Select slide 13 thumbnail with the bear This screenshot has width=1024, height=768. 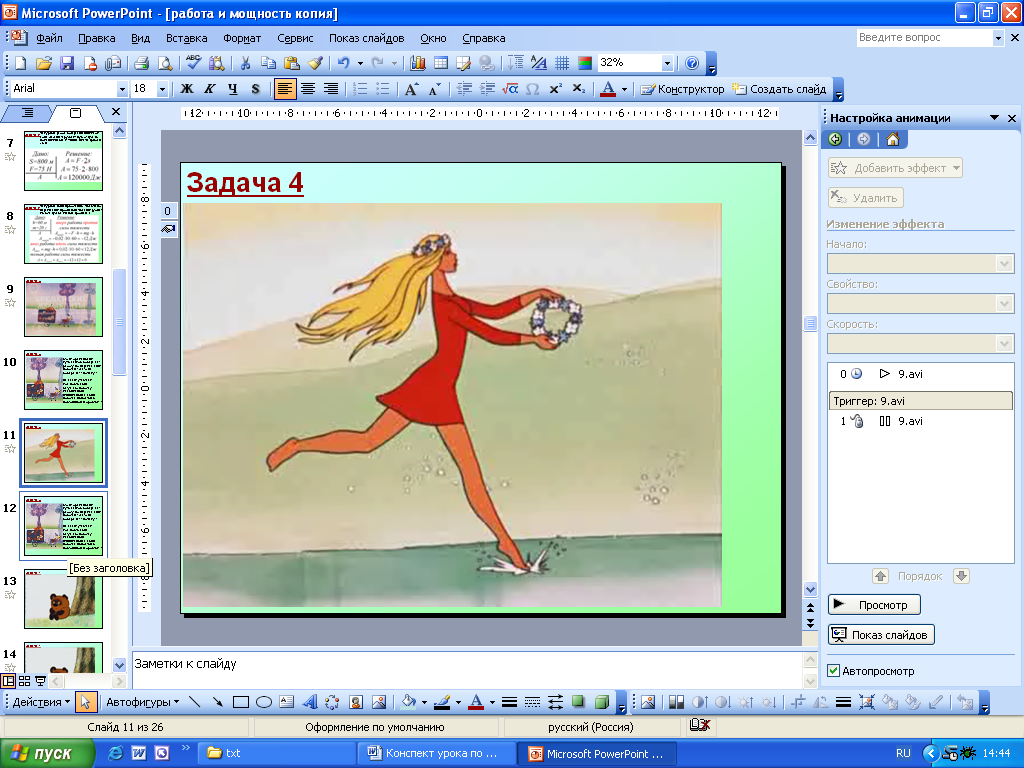[63, 599]
